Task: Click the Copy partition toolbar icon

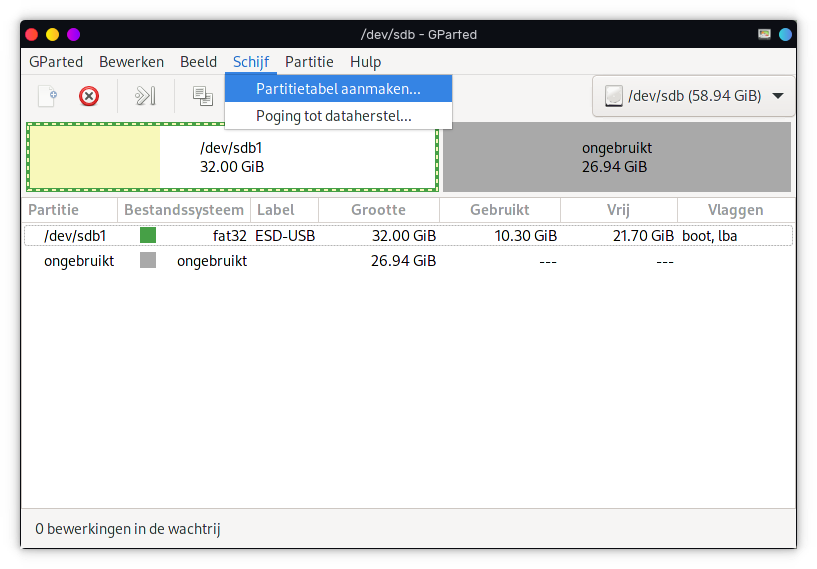Action: 203,96
